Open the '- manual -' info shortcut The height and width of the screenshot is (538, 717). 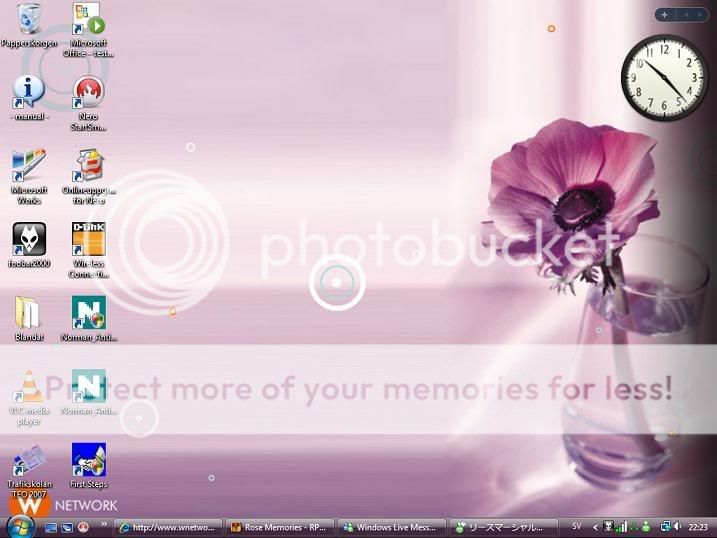click(29, 94)
